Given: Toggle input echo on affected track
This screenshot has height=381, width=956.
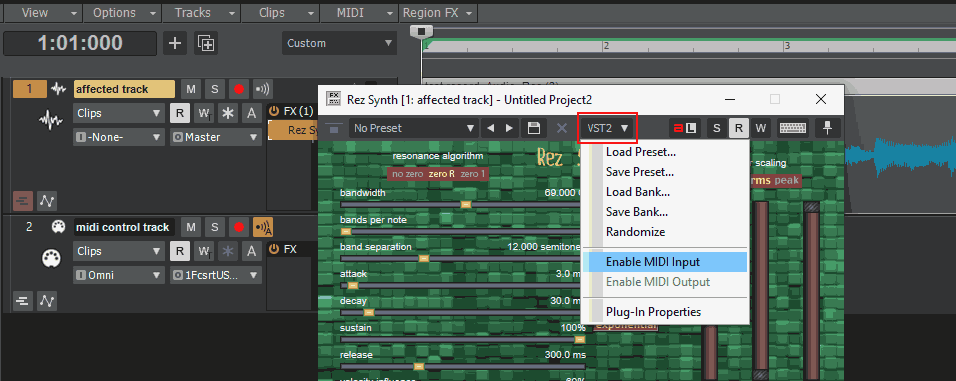Looking at the screenshot, I should (263, 90).
